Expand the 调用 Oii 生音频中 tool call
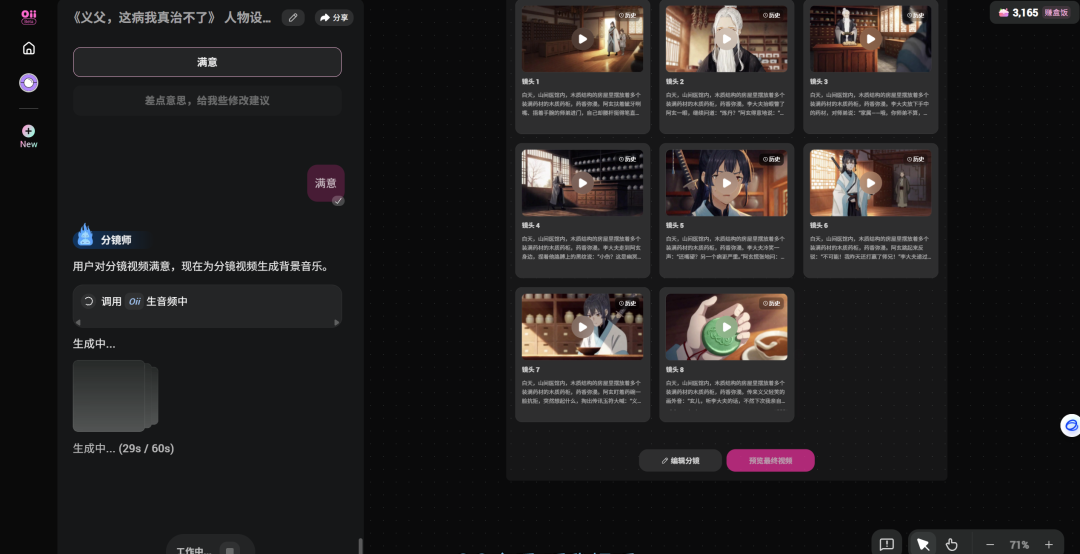This screenshot has width=1080, height=554. click(207, 301)
